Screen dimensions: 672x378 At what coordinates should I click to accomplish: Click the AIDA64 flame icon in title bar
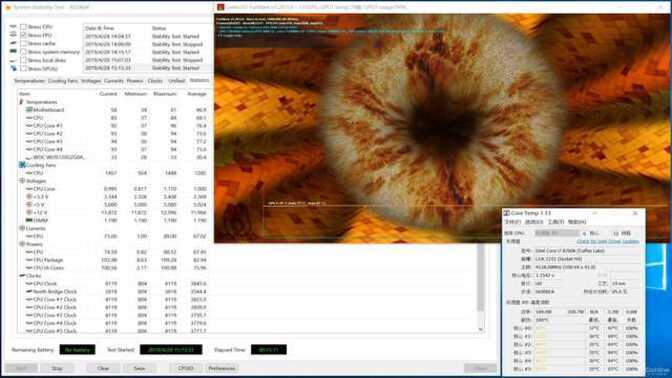coord(8,7)
